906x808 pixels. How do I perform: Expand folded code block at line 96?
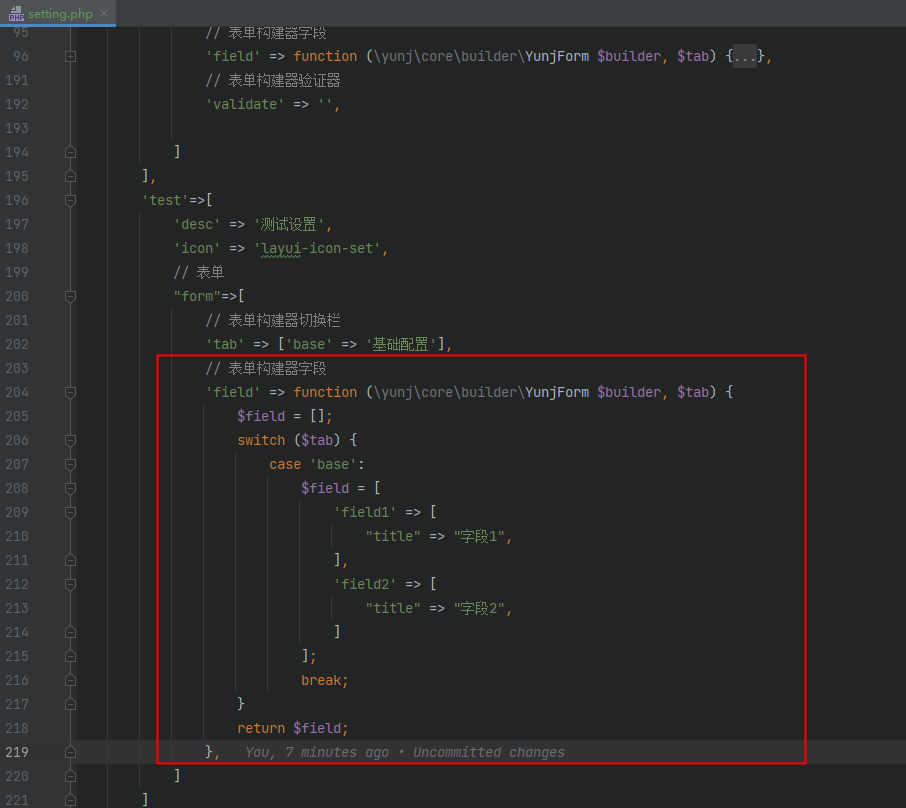coord(70,57)
